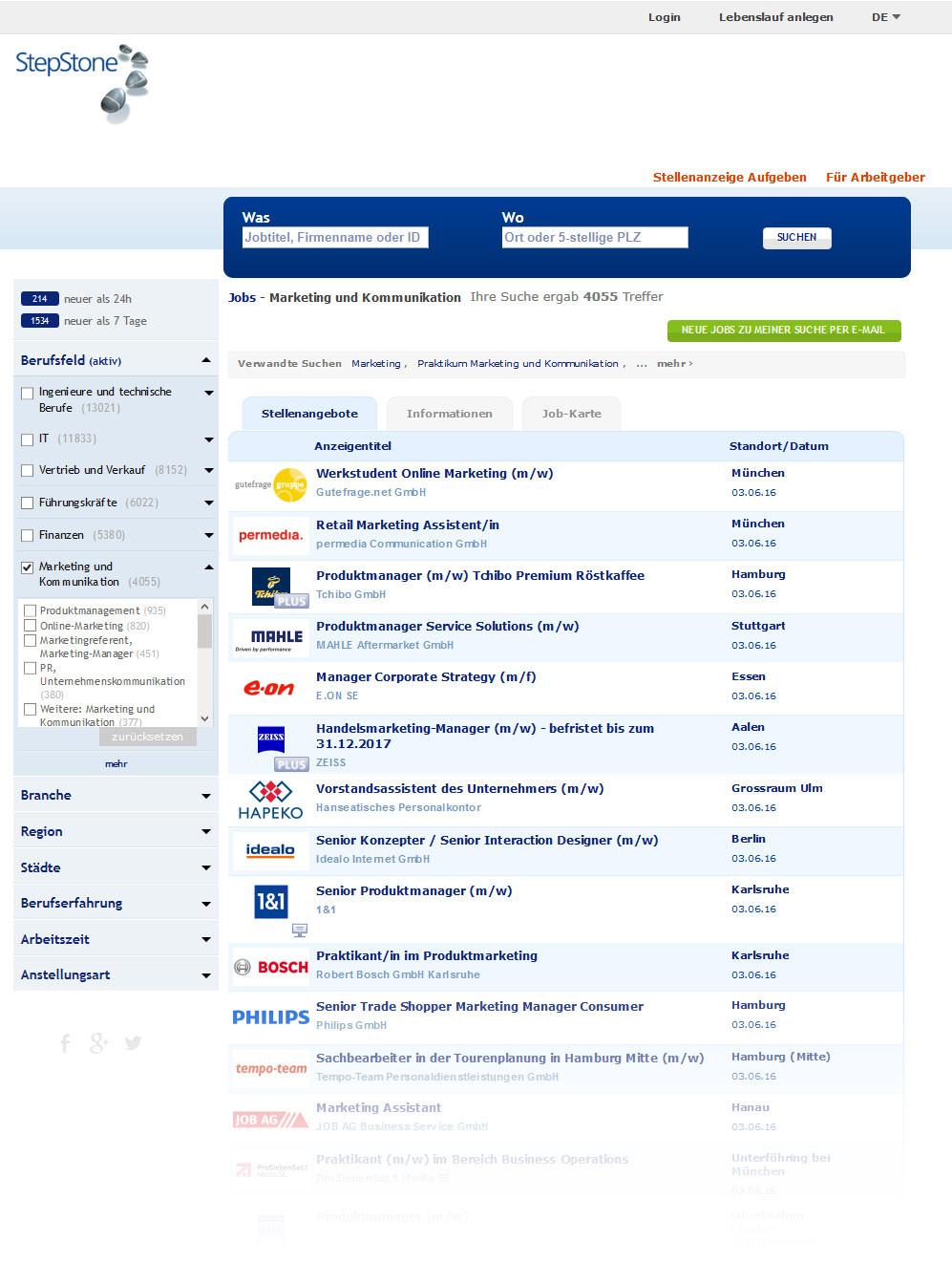
Task: Switch to the Stellenangebote tab
Action: 309,414
